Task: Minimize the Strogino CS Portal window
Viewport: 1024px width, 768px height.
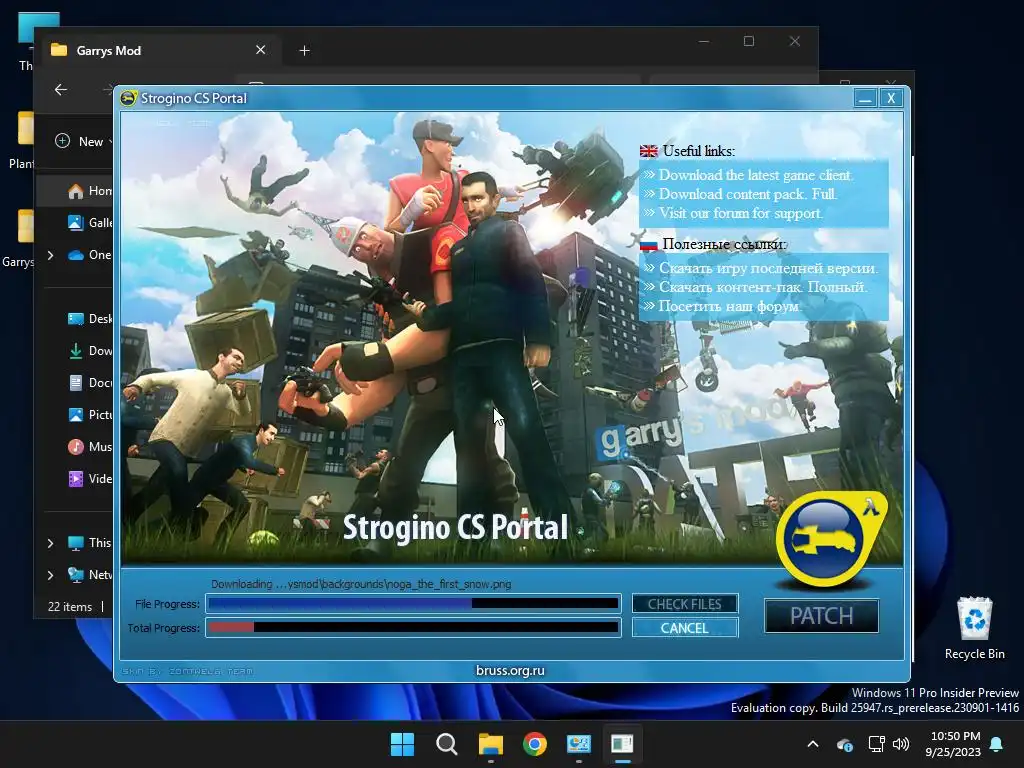Action: point(865,99)
